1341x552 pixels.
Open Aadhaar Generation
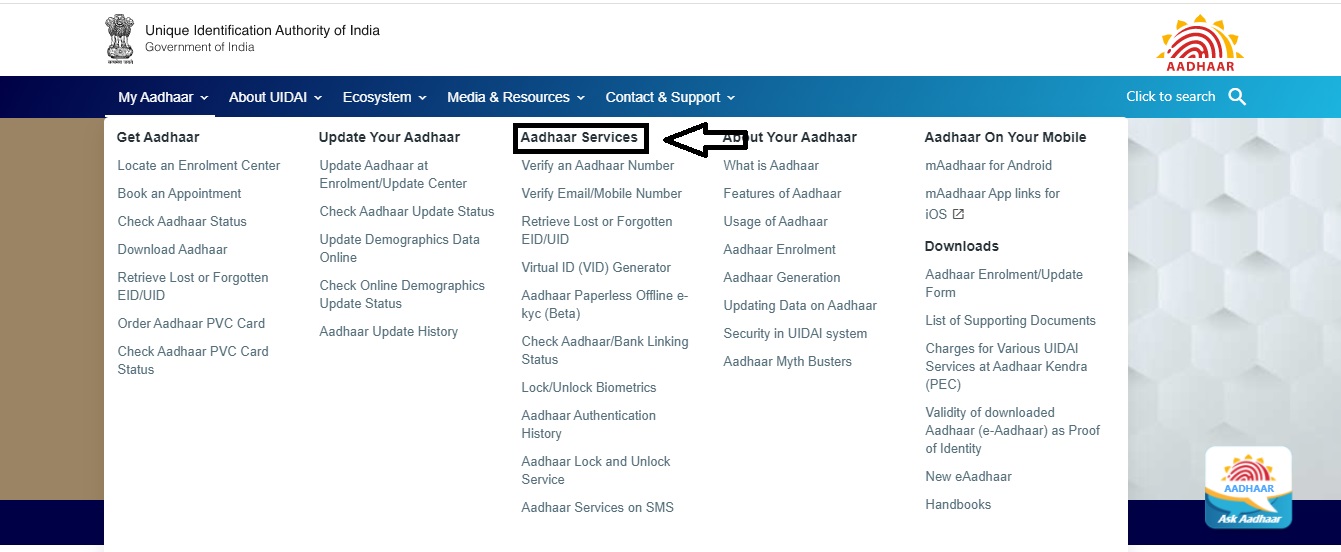[x=782, y=277]
